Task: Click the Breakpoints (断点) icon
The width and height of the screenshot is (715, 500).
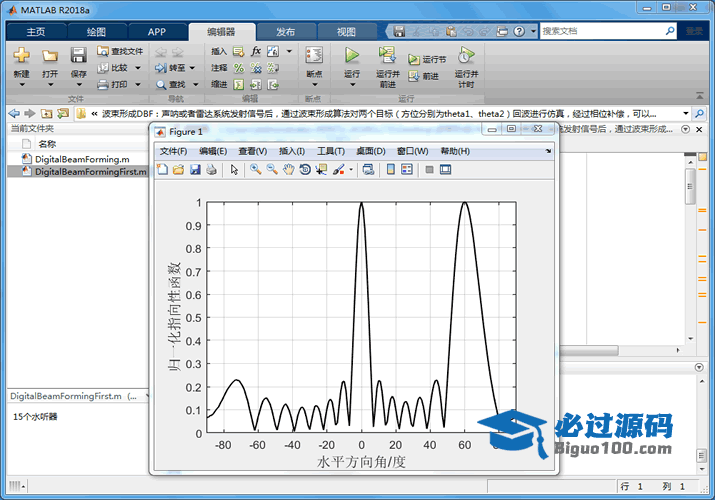Action: pyautogui.click(x=314, y=55)
